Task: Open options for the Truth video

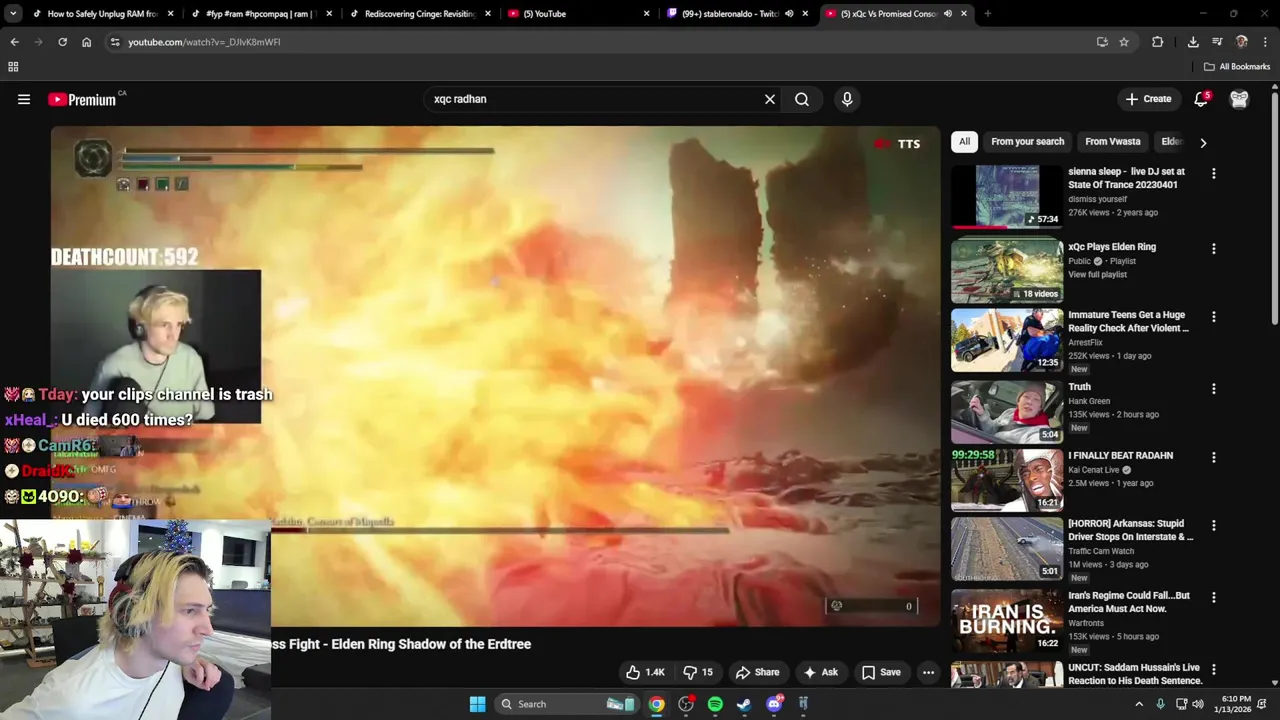Action: pyautogui.click(x=1214, y=388)
